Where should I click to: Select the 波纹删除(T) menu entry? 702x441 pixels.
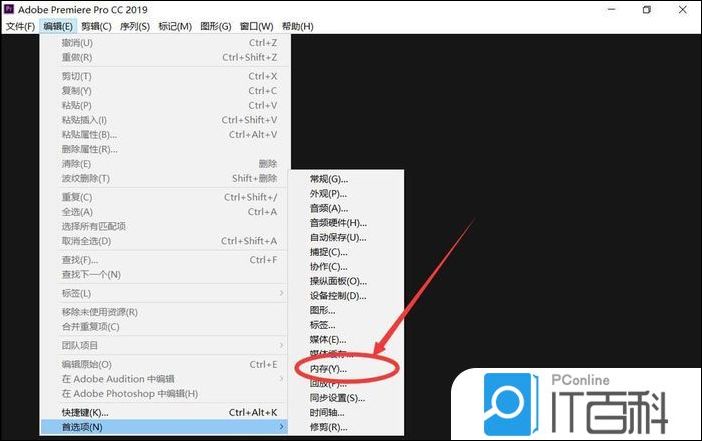point(164,178)
